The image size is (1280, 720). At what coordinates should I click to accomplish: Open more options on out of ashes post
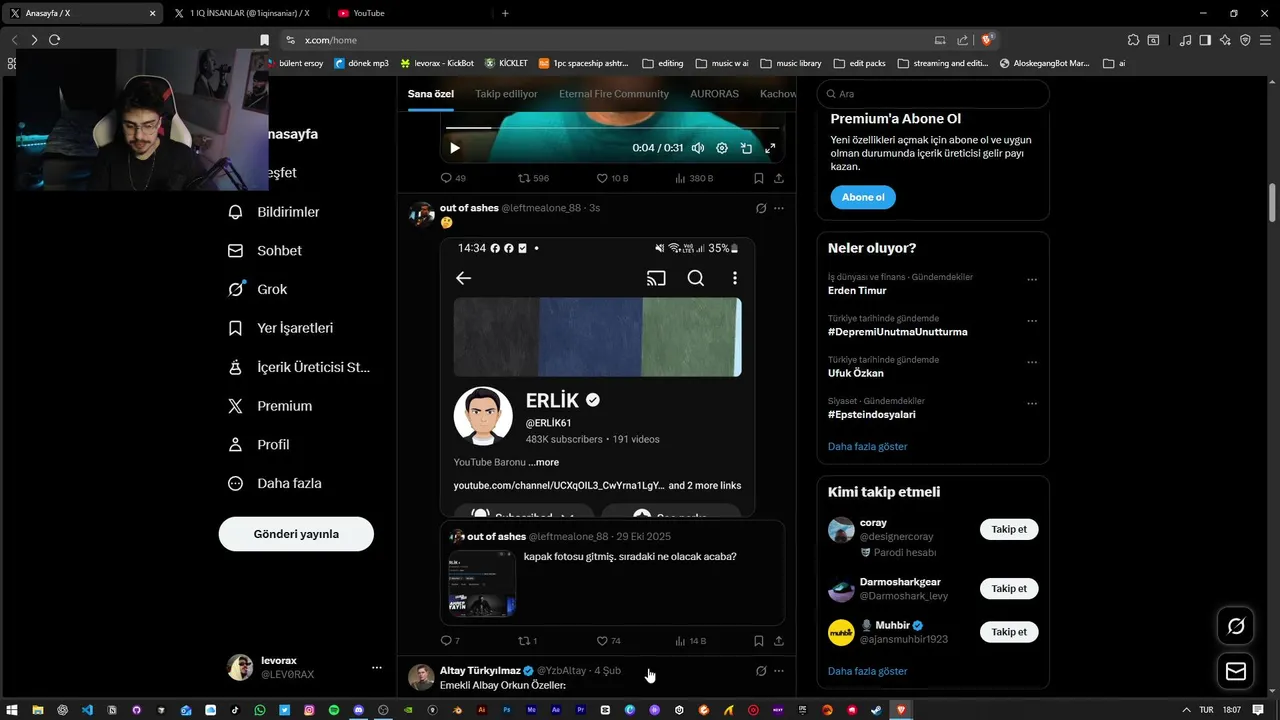(x=779, y=208)
